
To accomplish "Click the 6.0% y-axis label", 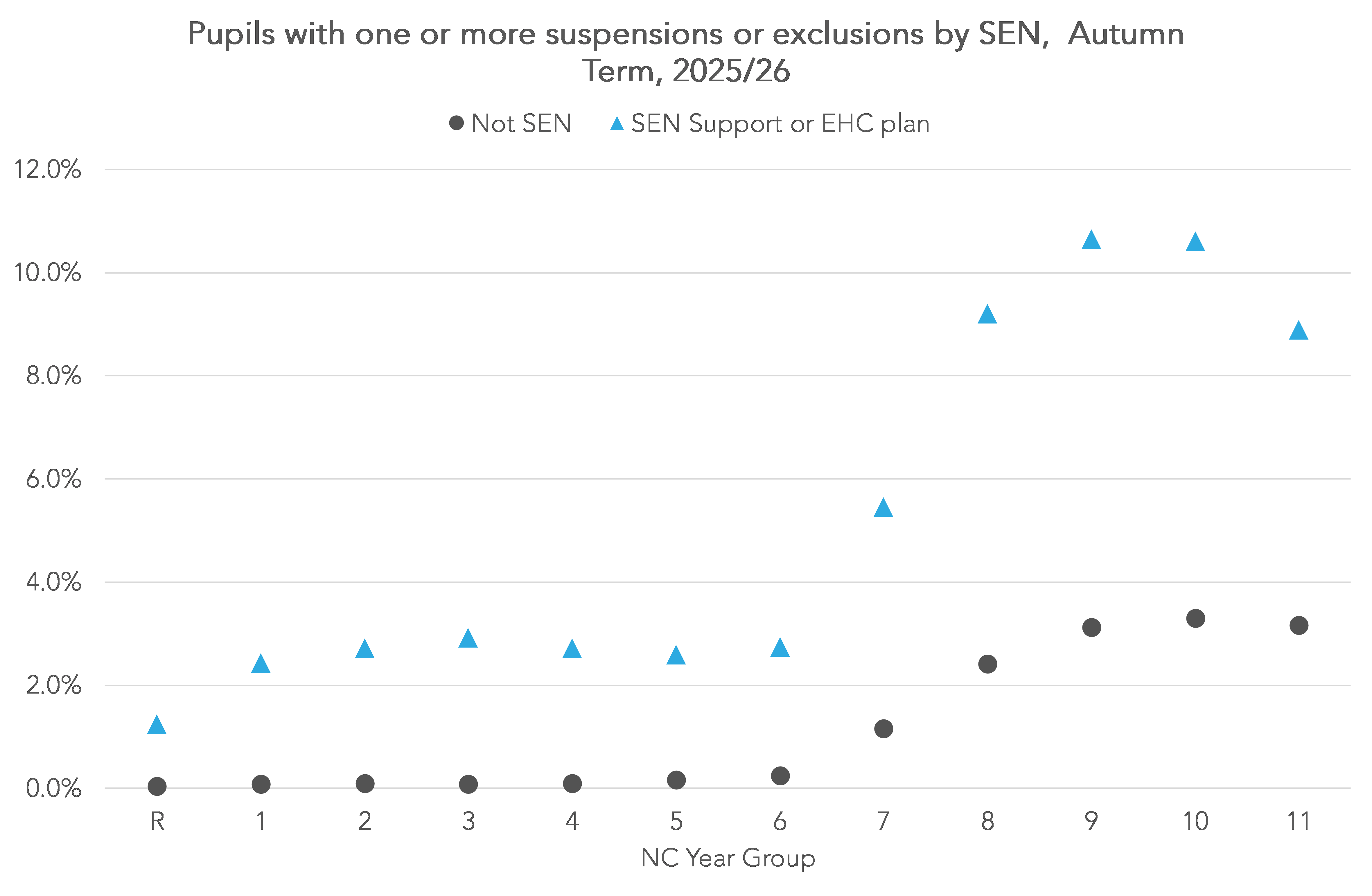I will [53, 479].
